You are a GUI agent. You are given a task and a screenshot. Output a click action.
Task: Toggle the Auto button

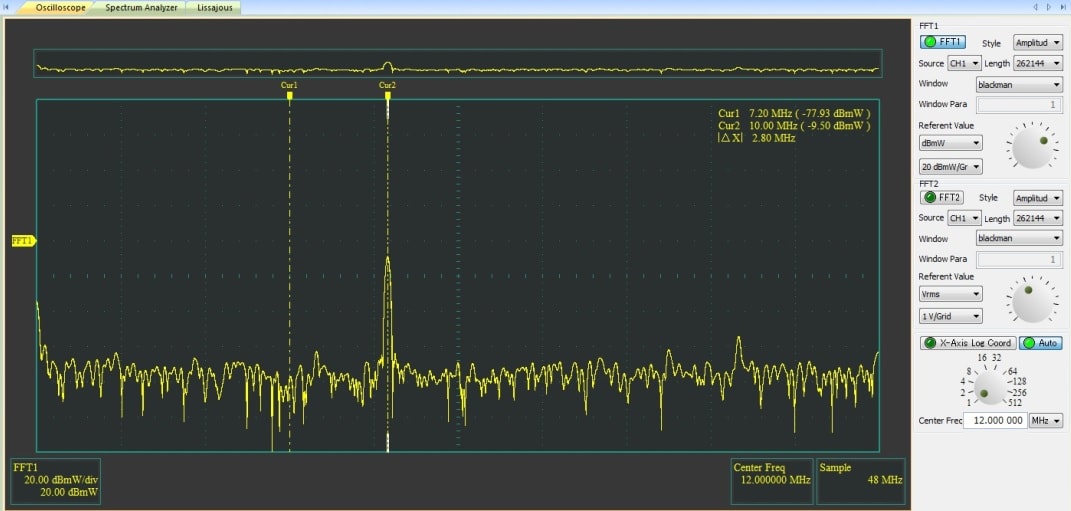pos(1041,343)
